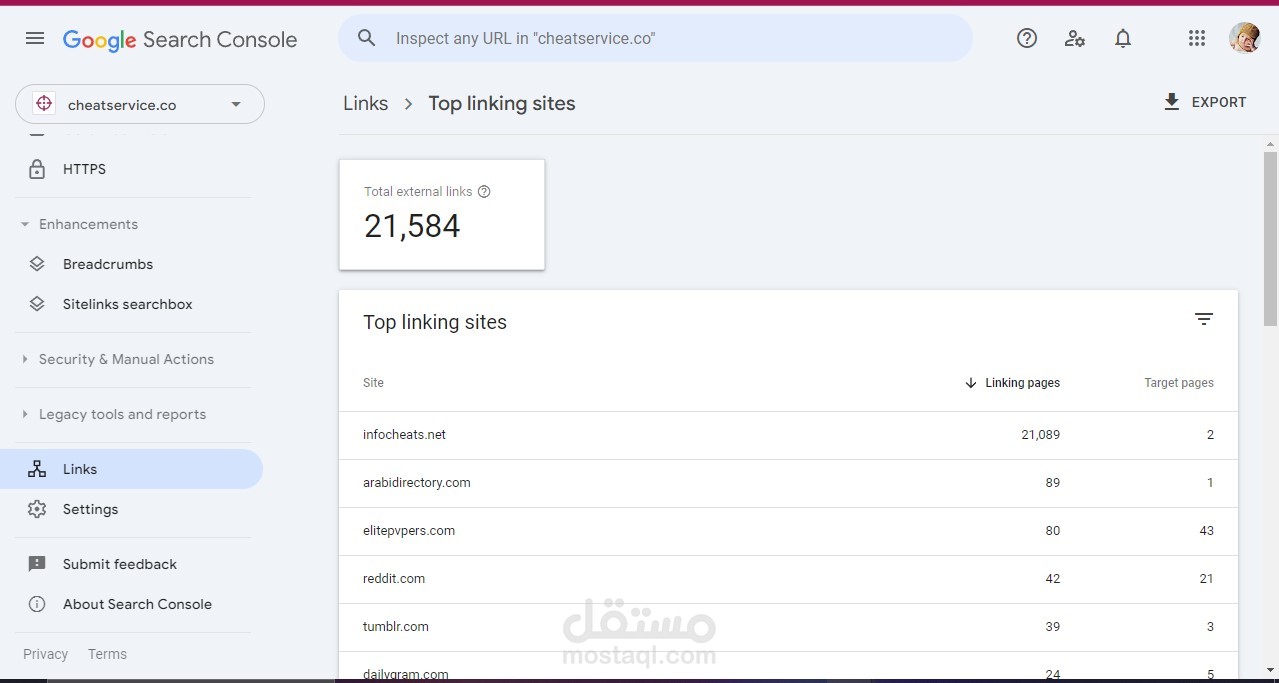Collapse the Enhancements section

[x=25, y=224]
